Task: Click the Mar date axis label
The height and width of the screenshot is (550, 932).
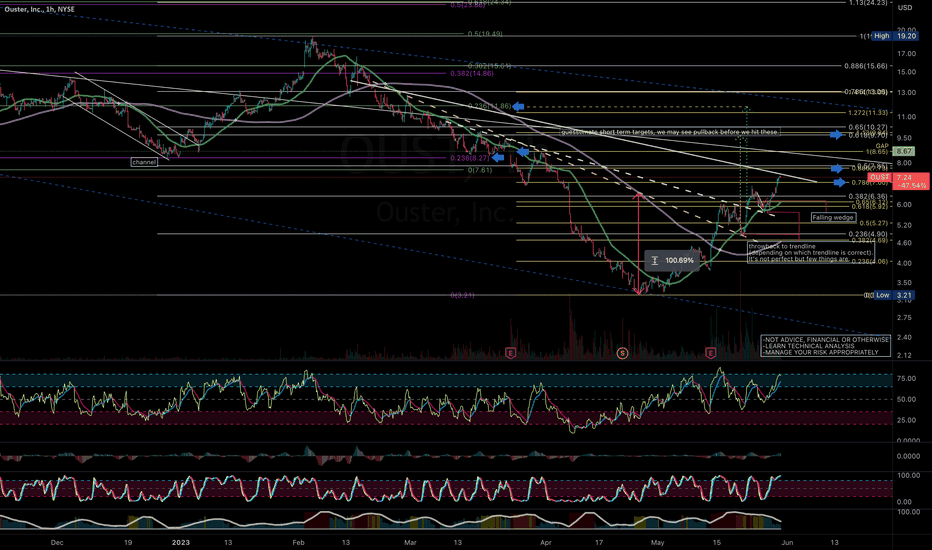Action: 410,542
